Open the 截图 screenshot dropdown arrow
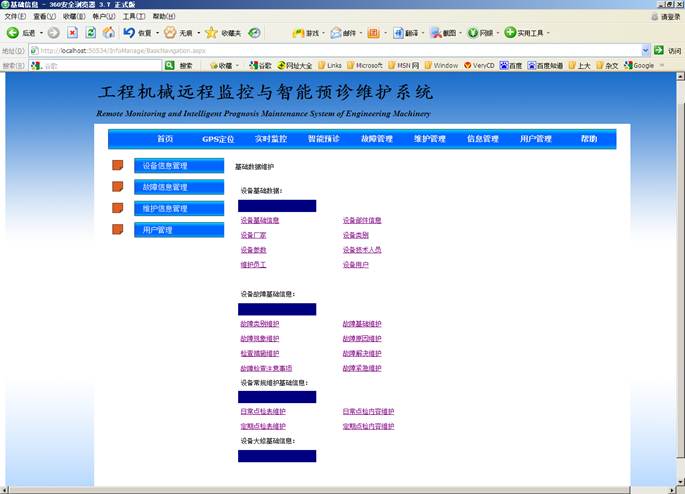The height and width of the screenshot is (494, 685). (458, 32)
